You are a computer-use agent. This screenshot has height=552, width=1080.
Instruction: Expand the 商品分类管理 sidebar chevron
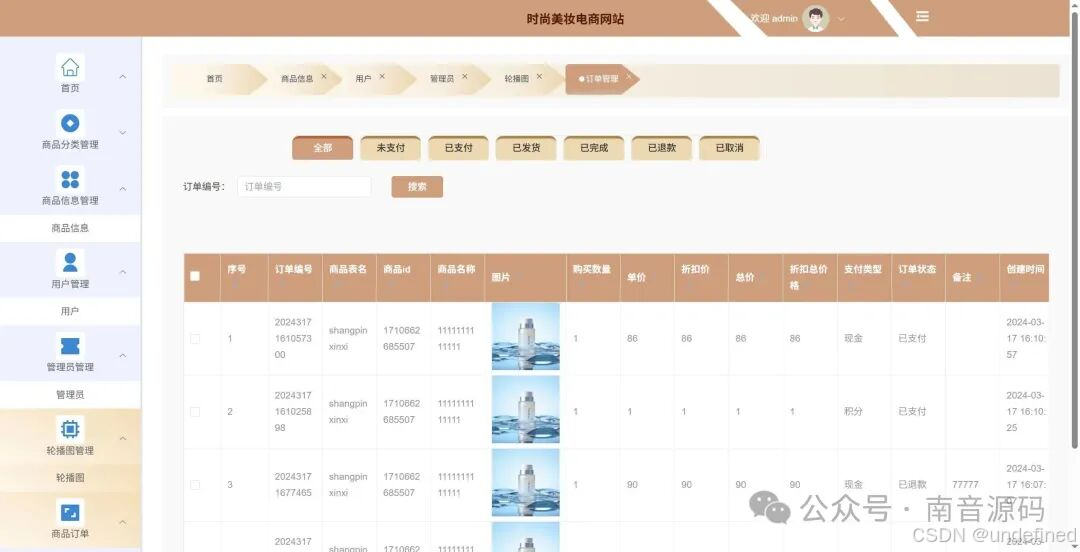click(x=123, y=132)
